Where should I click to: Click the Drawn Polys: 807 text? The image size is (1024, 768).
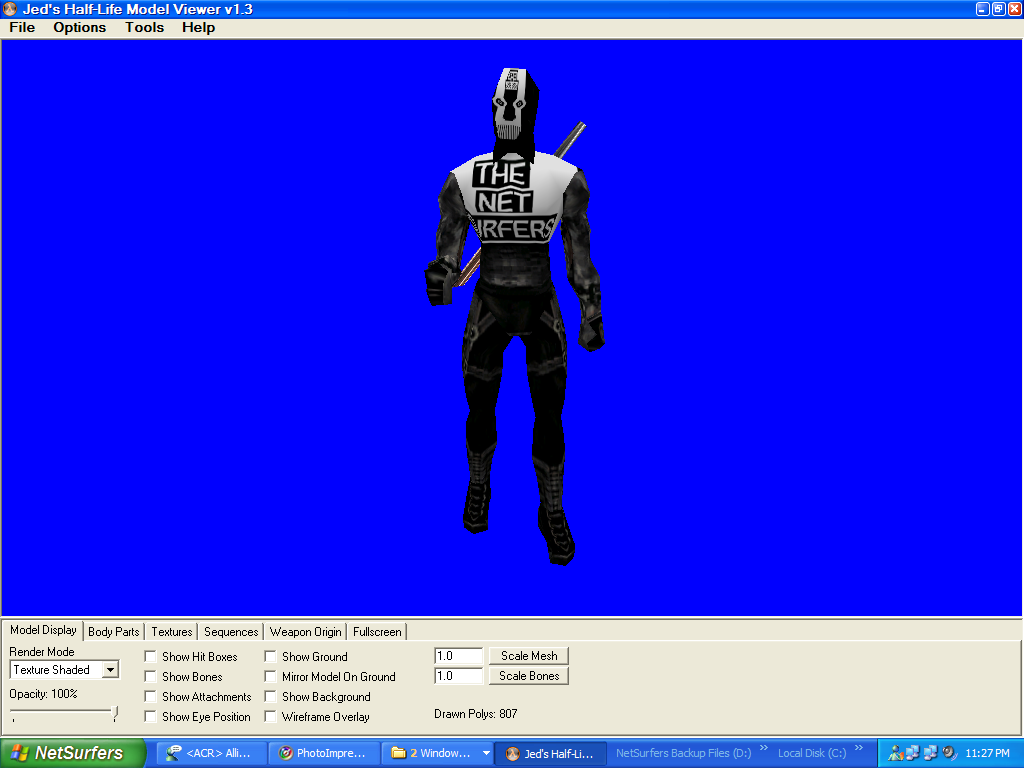point(475,714)
